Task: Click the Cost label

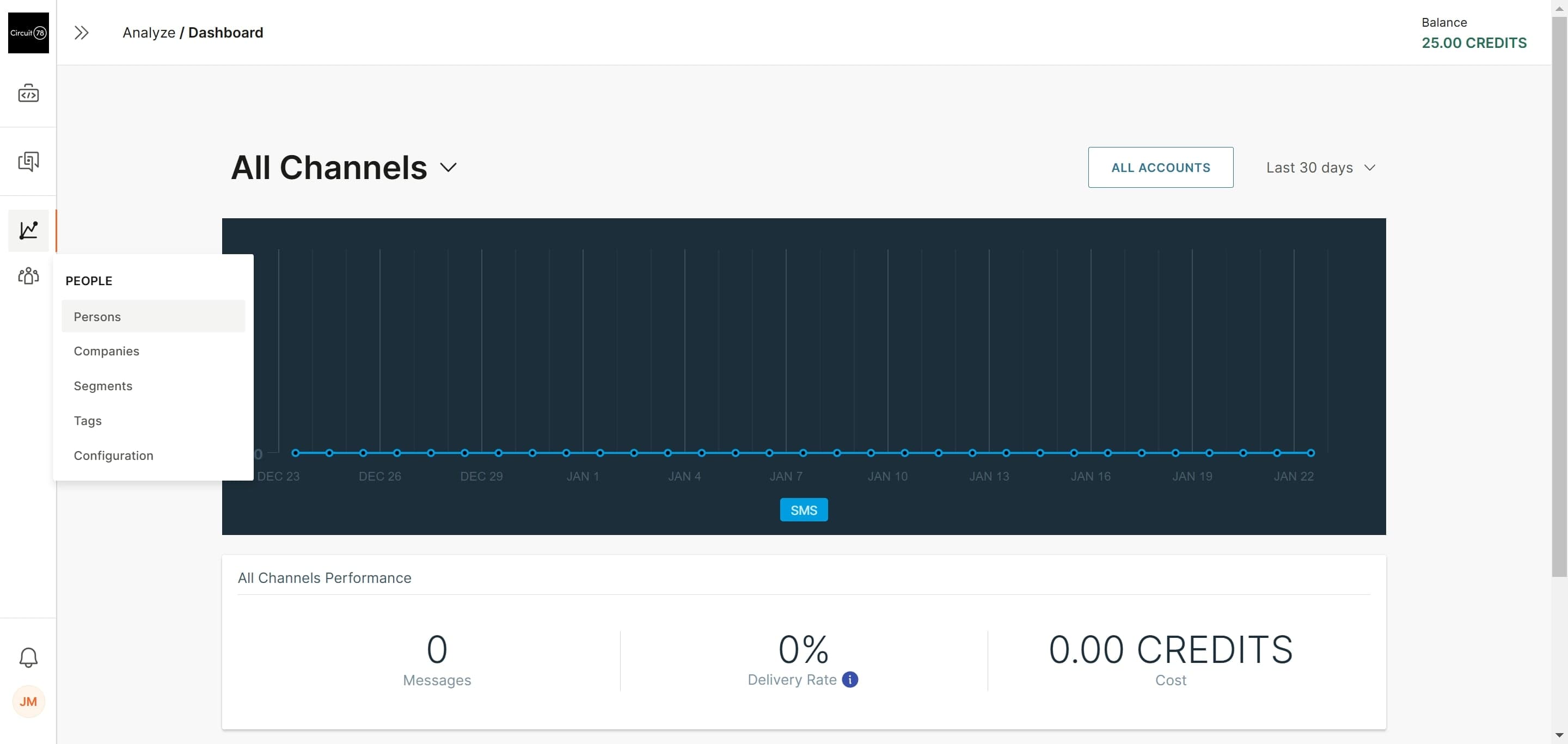Action: click(1171, 680)
